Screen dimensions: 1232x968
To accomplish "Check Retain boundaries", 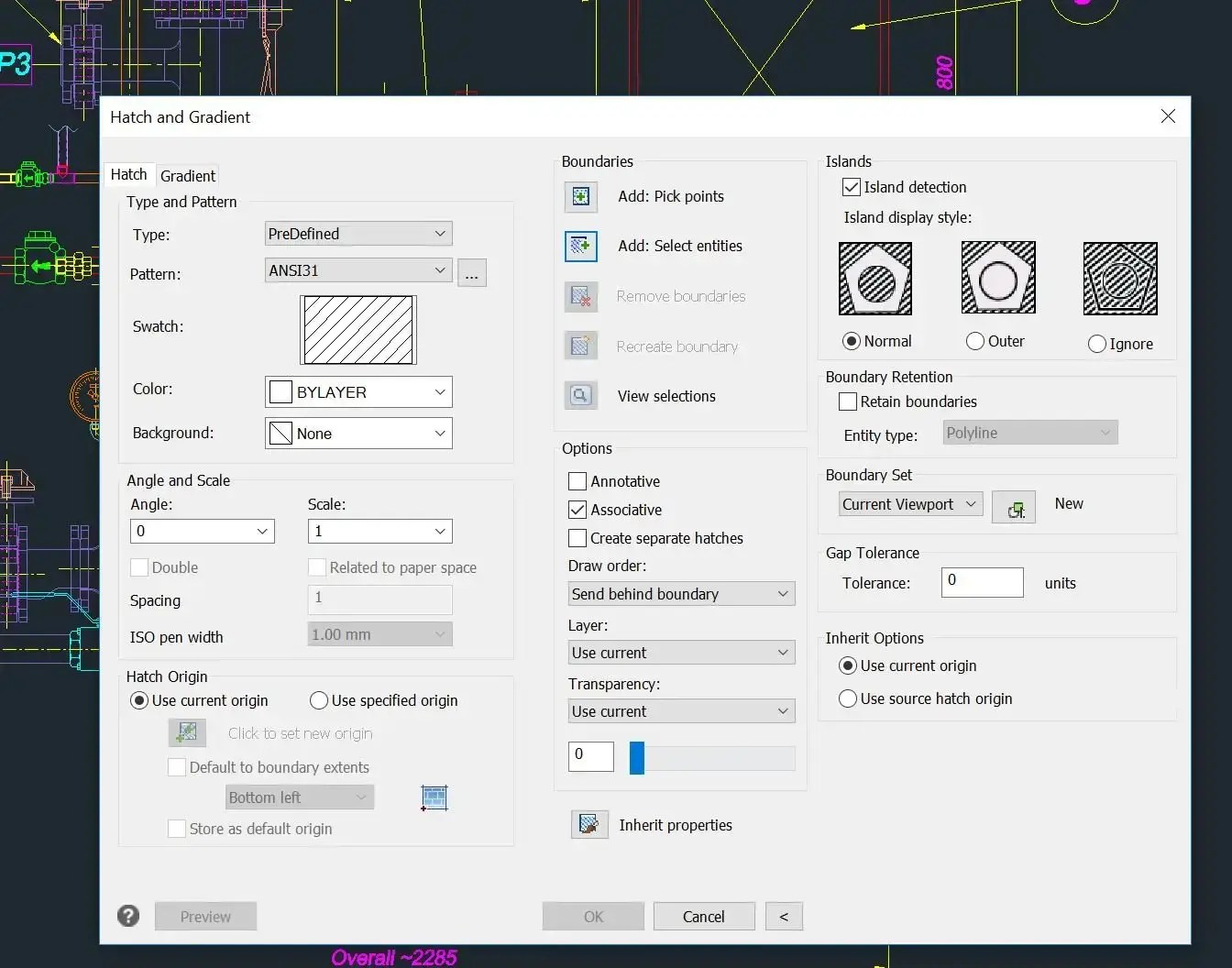I will (x=848, y=401).
